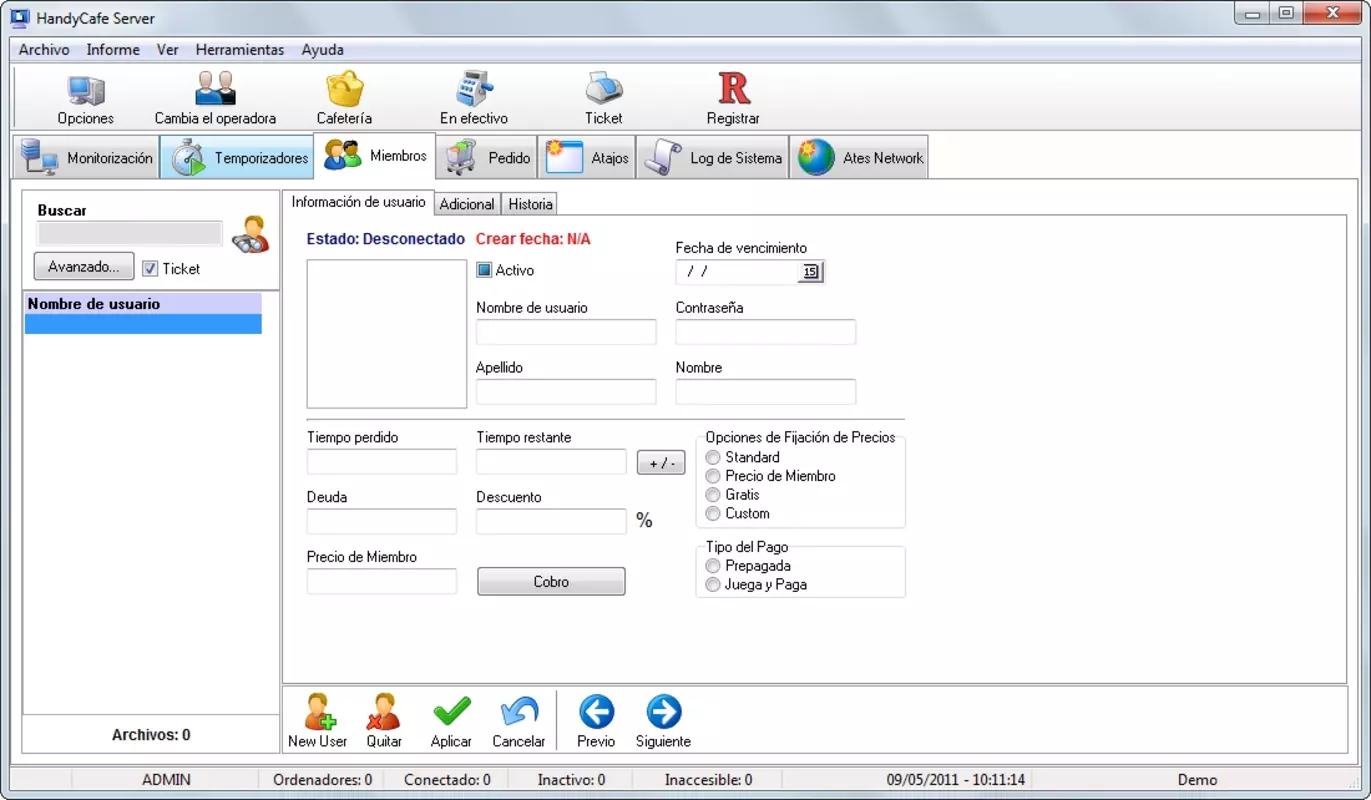Toggle the Ticket checkbox
This screenshot has width=1371, height=800.
[x=150, y=269]
